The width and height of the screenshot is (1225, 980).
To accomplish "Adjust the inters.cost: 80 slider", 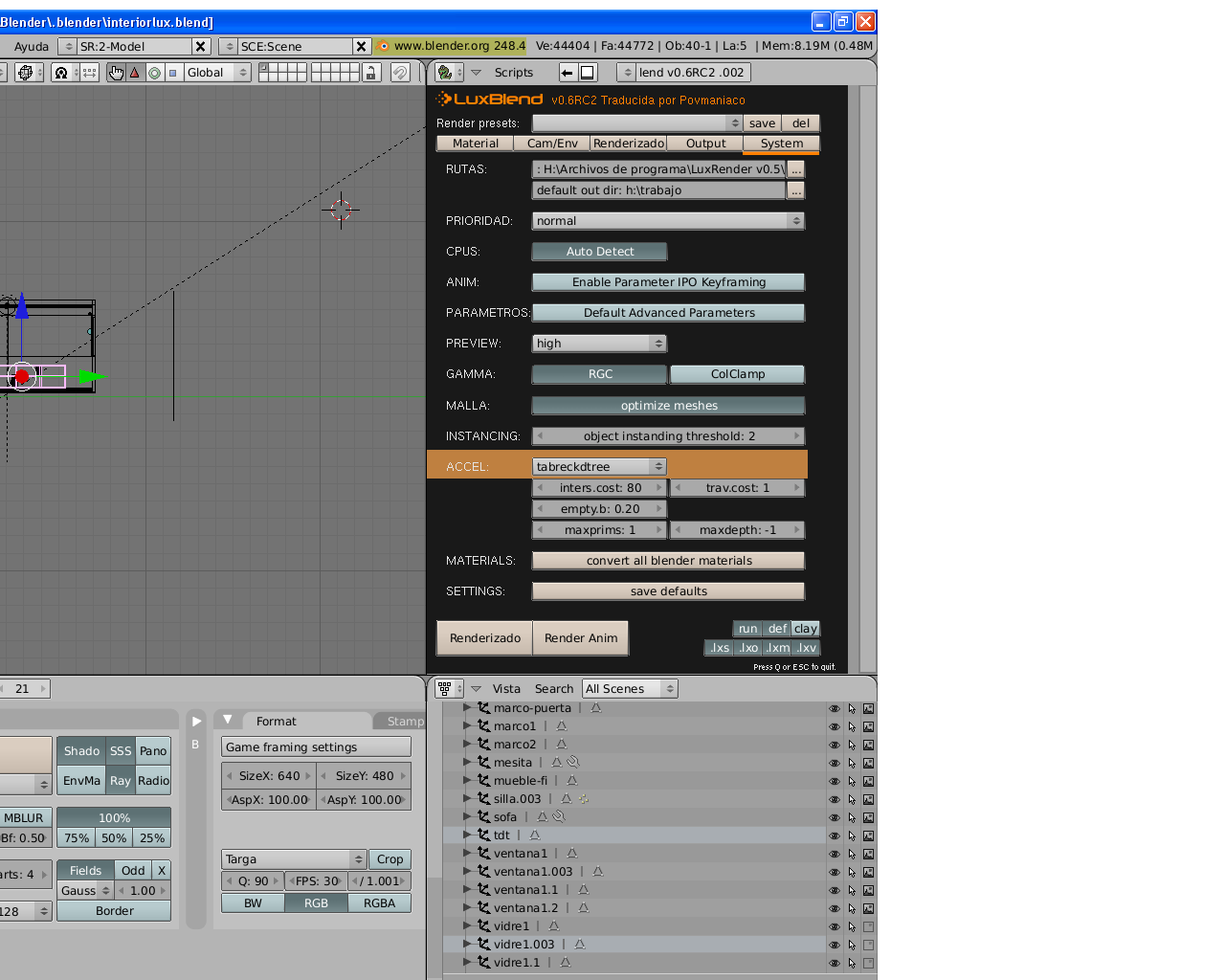I will pyautogui.click(x=600, y=488).
